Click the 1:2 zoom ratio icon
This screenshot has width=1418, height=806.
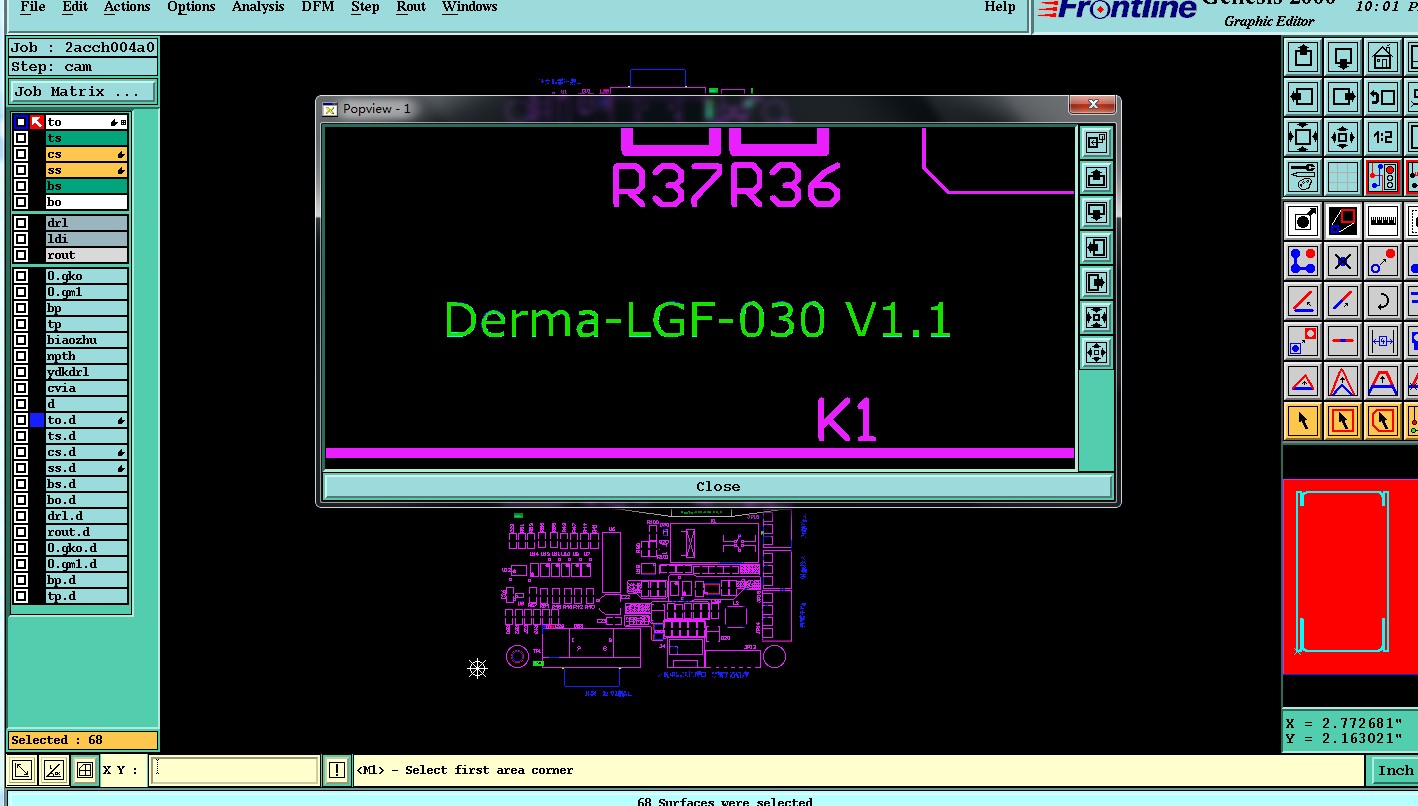click(x=1383, y=137)
